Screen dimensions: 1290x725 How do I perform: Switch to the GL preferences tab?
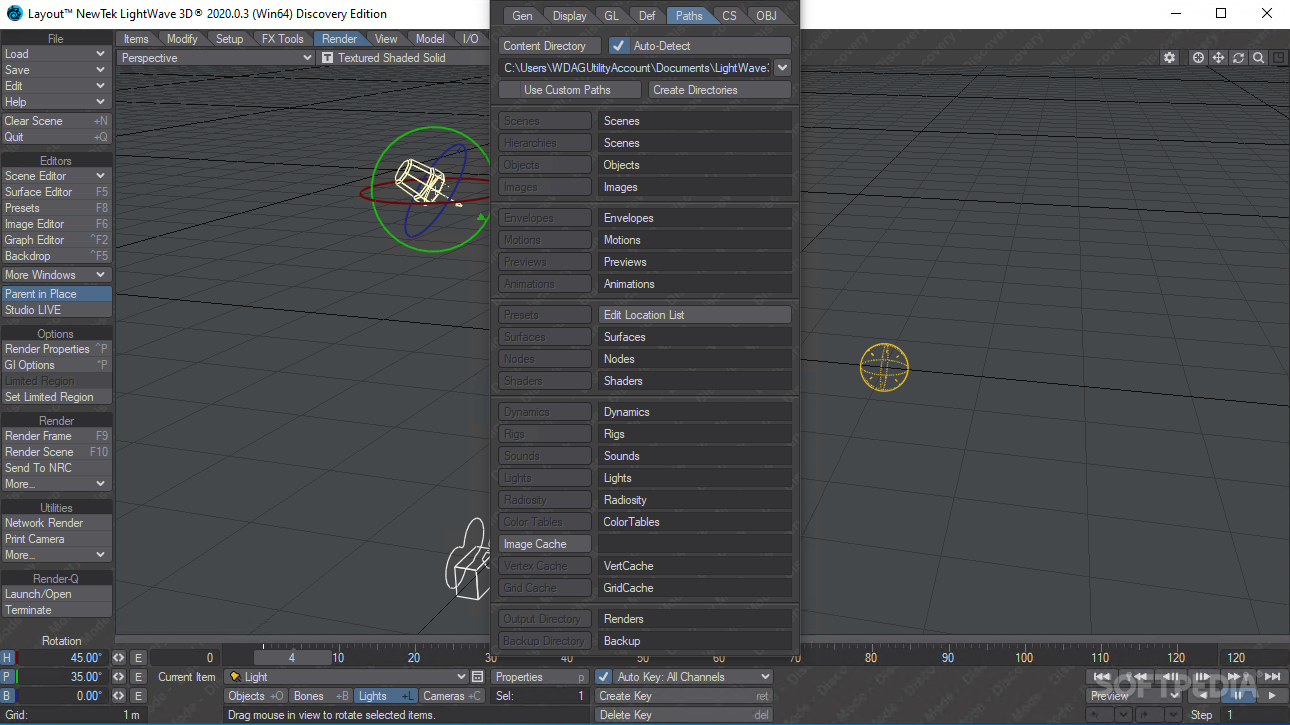point(612,16)
